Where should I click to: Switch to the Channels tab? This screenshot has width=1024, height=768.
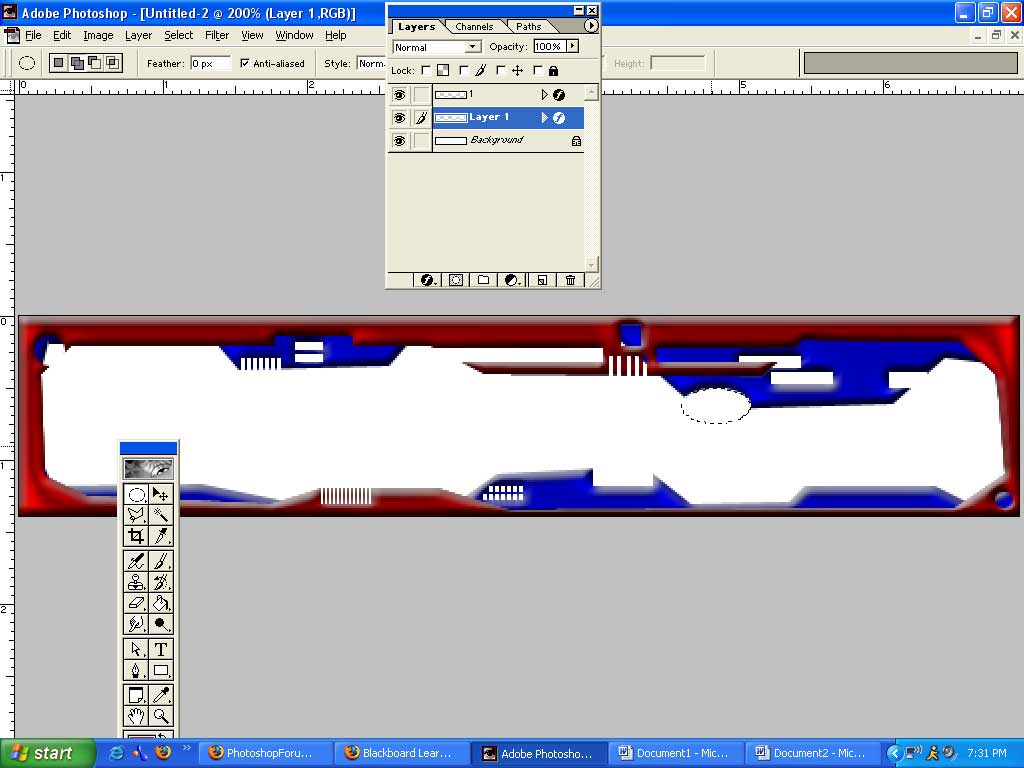[474, 27]
